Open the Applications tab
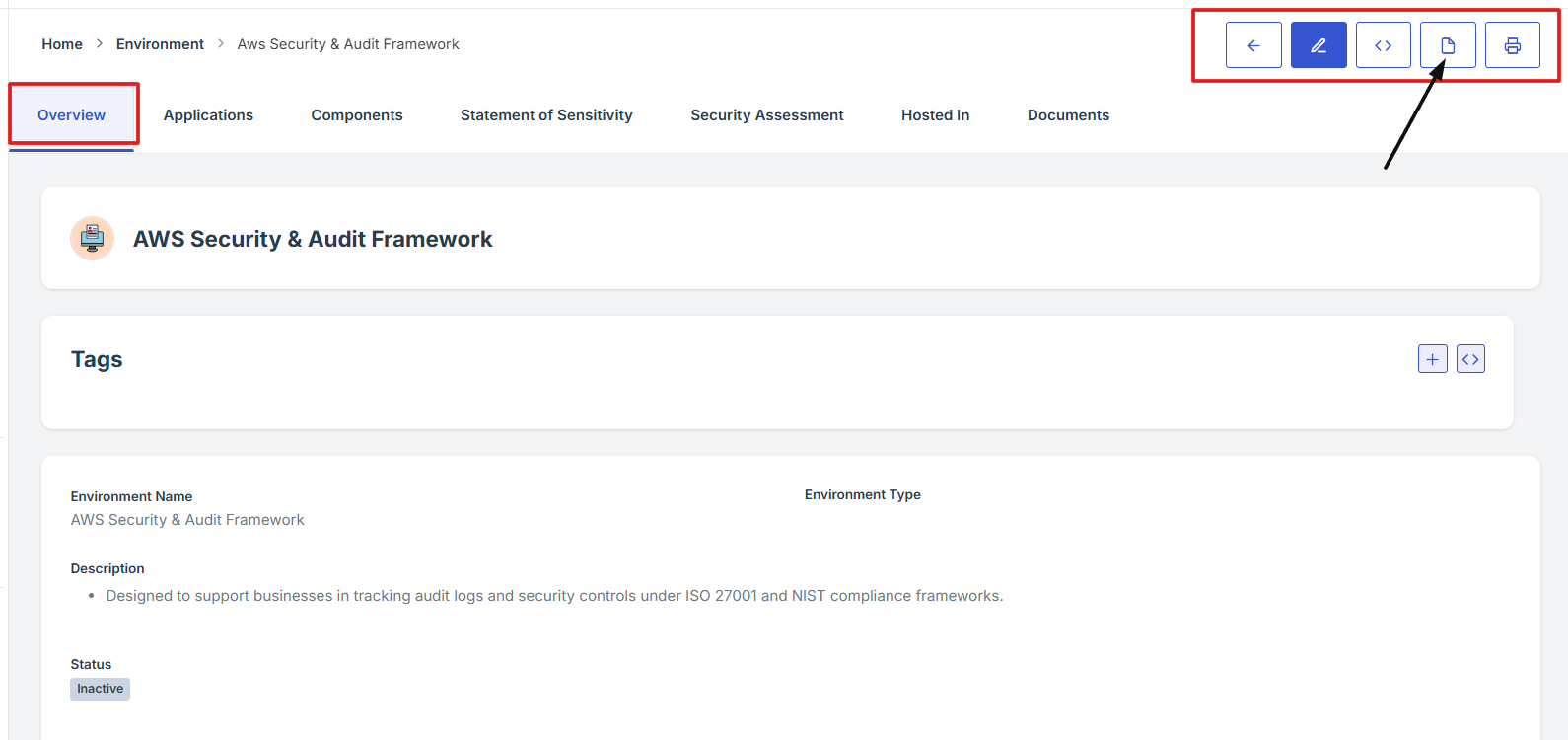 [208, 115]
